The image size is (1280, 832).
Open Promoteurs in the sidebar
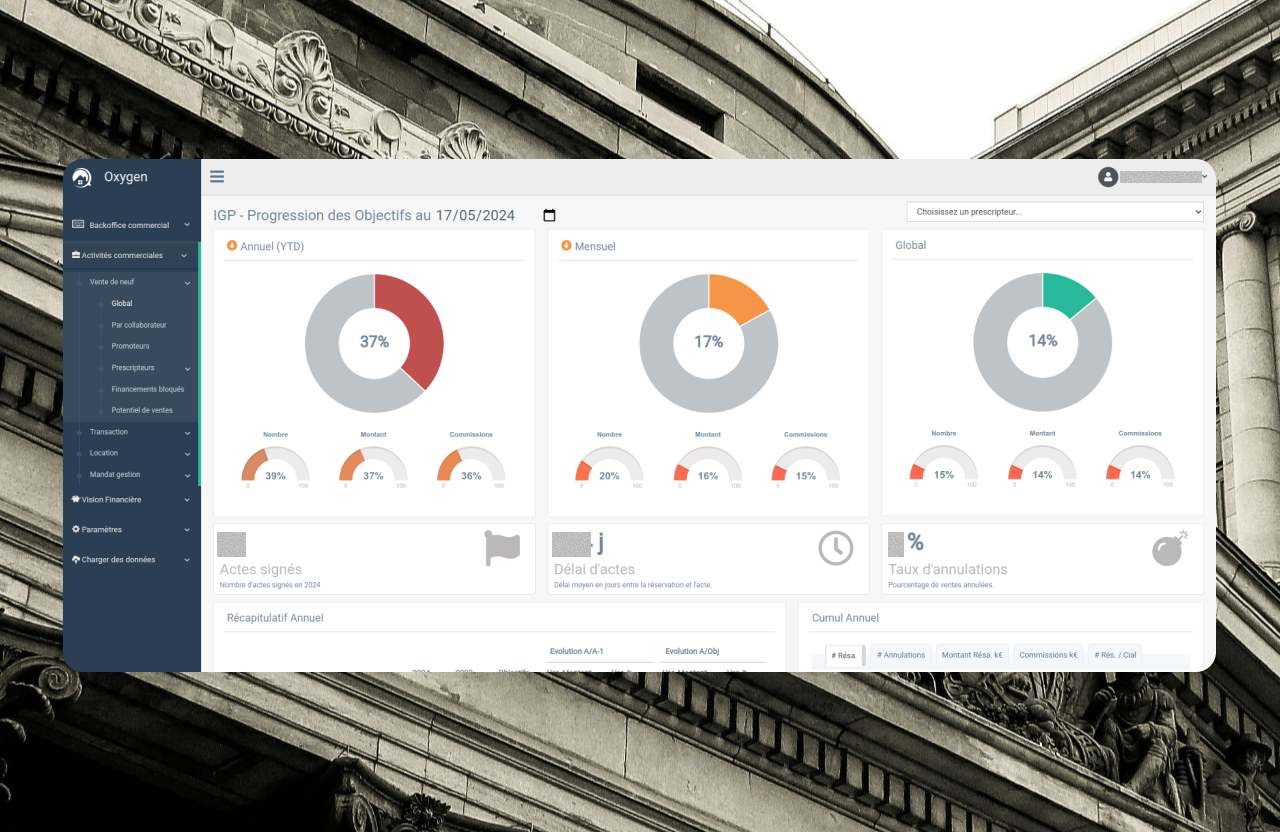click(x=130, y=346)
